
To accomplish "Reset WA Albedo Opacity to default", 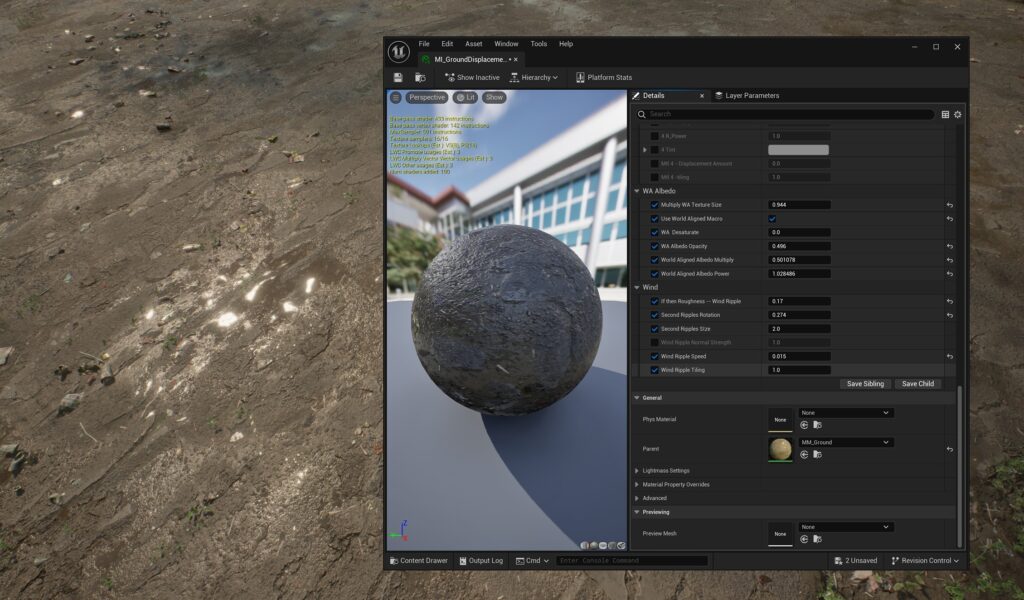I will (949, 246).
